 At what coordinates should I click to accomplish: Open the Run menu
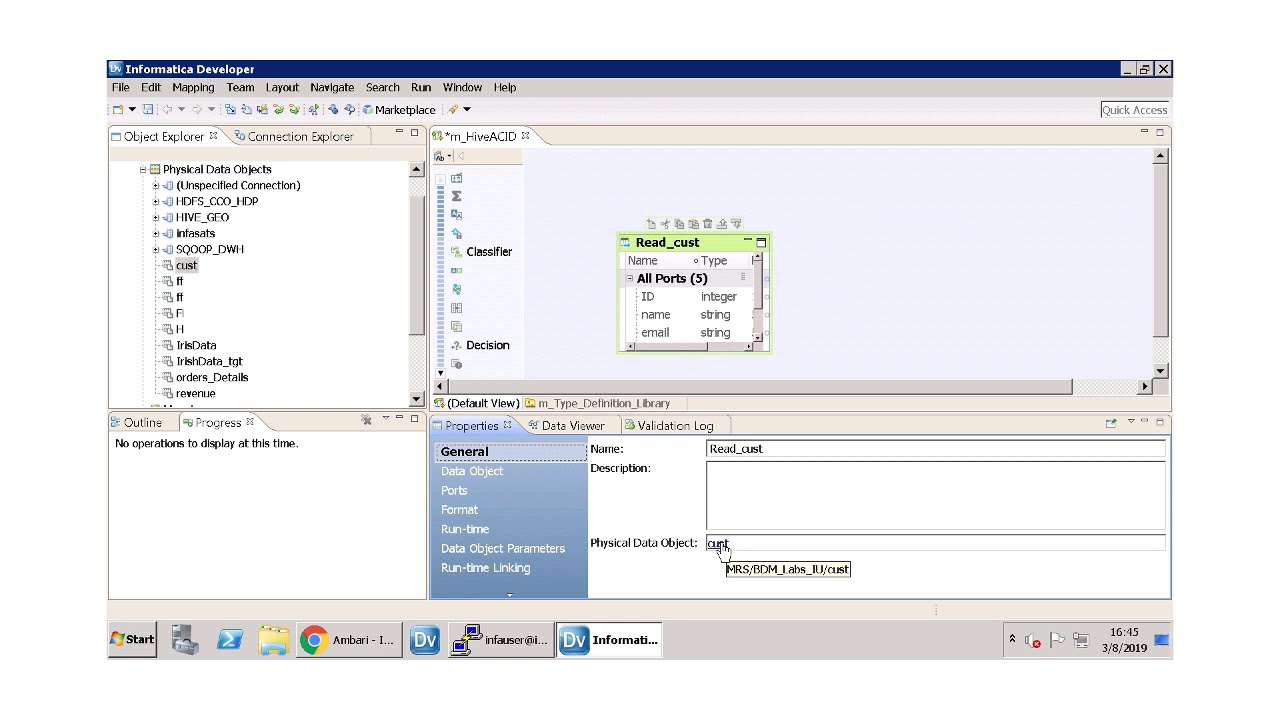[x=421, y=87]
